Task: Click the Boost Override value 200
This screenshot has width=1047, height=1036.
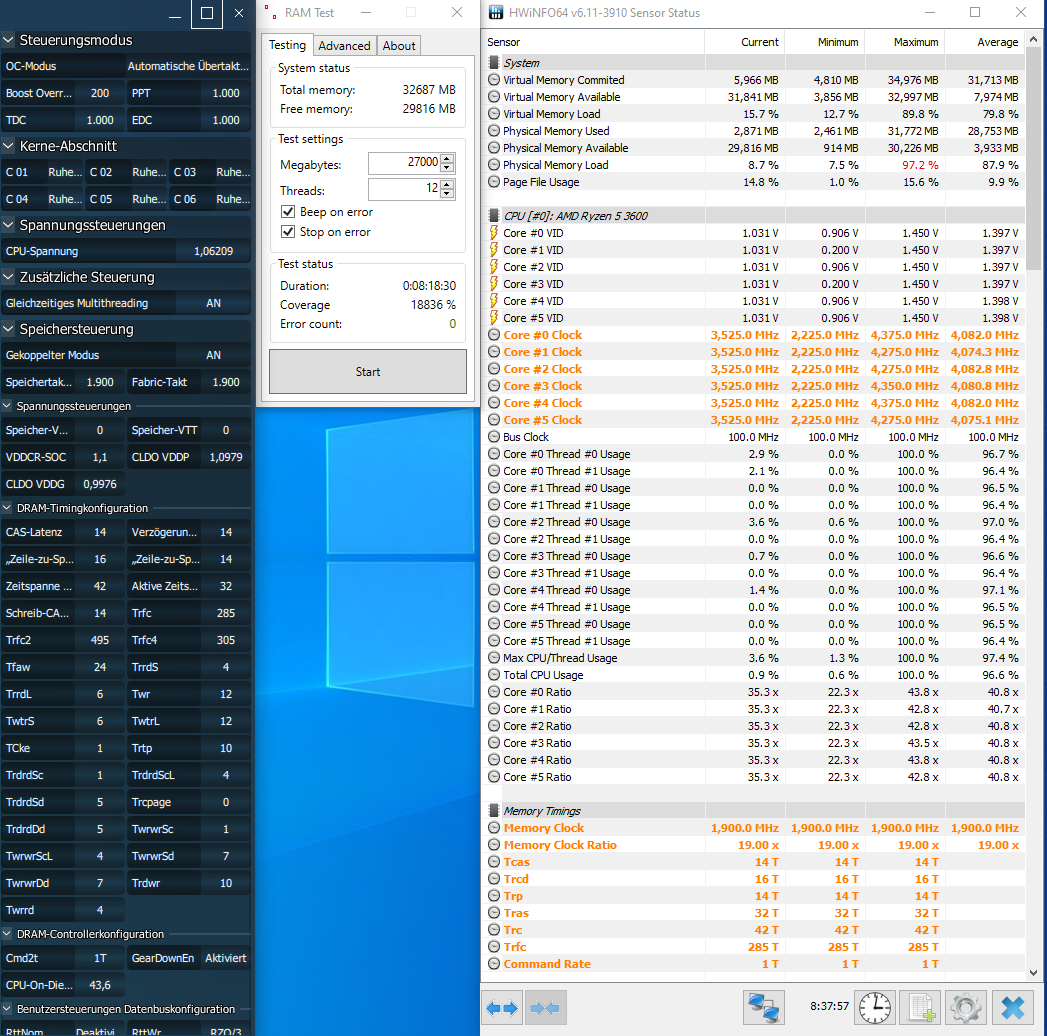Action: point(99,93)
